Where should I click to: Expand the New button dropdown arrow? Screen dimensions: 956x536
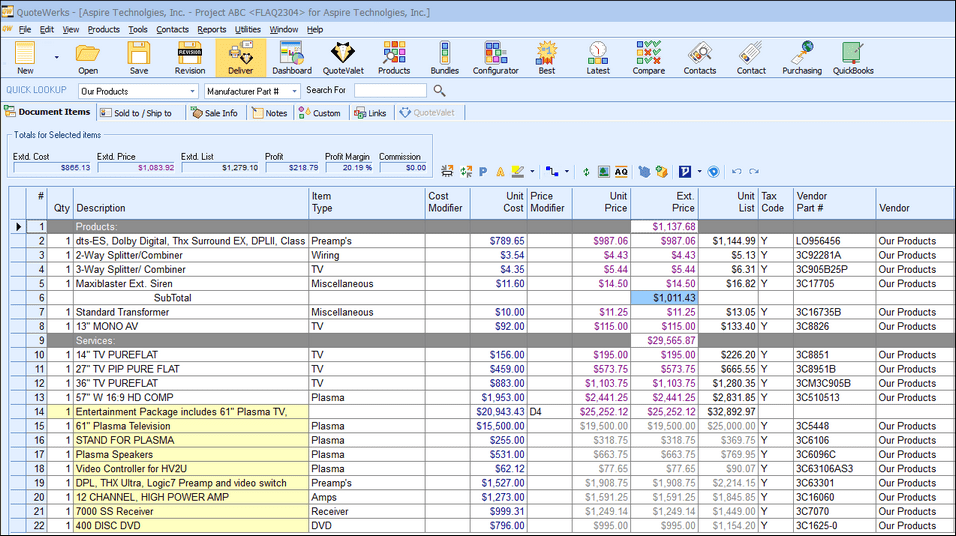pos(56,57)
